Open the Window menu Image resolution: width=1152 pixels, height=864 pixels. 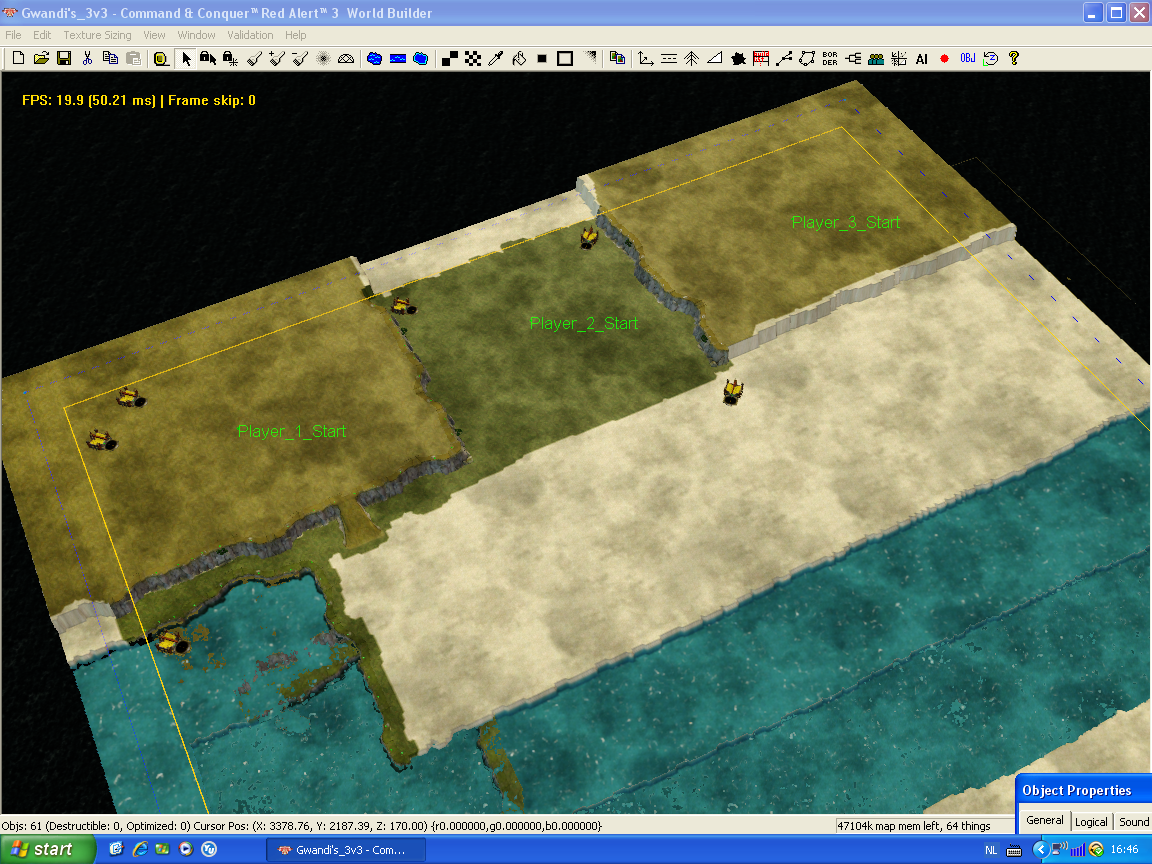click(196, 35)
